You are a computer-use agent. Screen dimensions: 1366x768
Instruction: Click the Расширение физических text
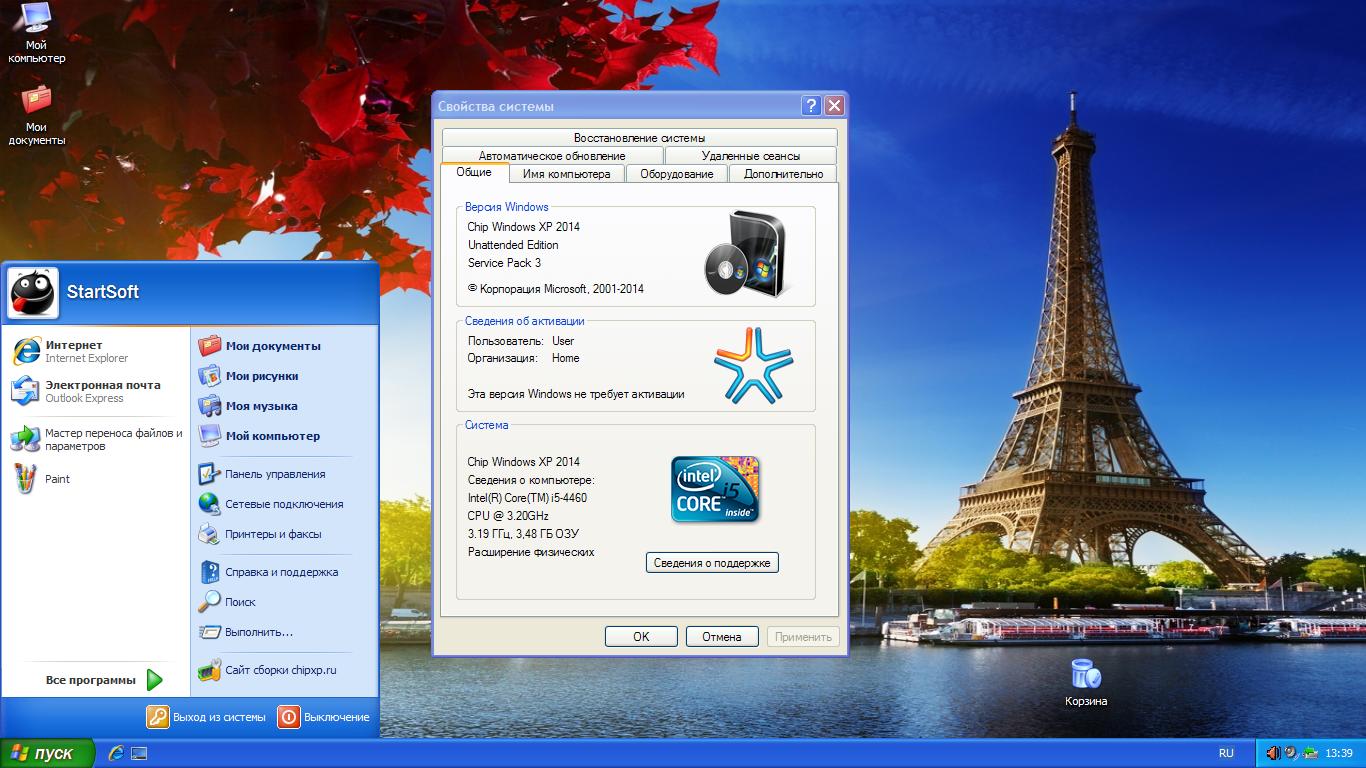click(x=531, y=552)
